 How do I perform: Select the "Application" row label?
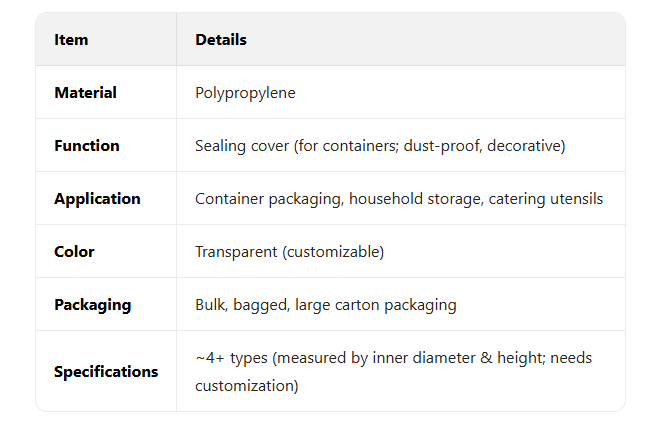[97, 199]
